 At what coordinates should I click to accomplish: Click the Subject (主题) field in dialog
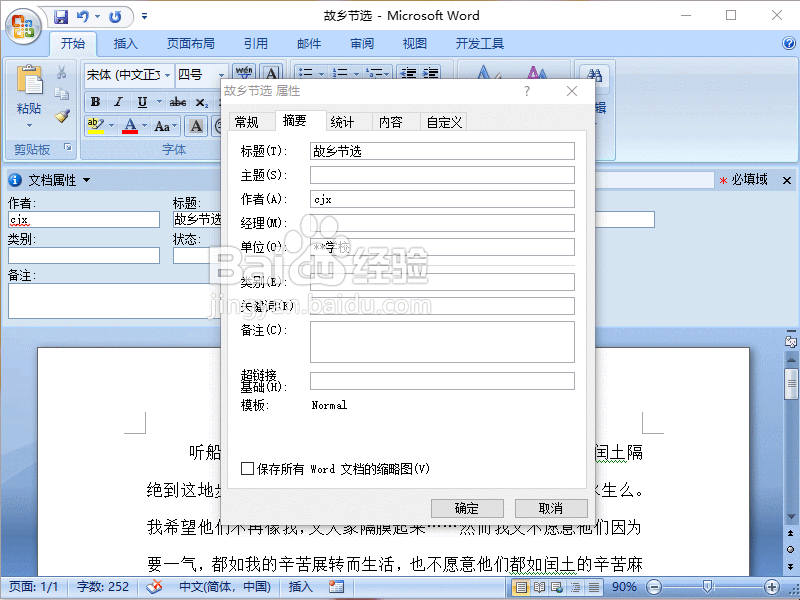442,175
